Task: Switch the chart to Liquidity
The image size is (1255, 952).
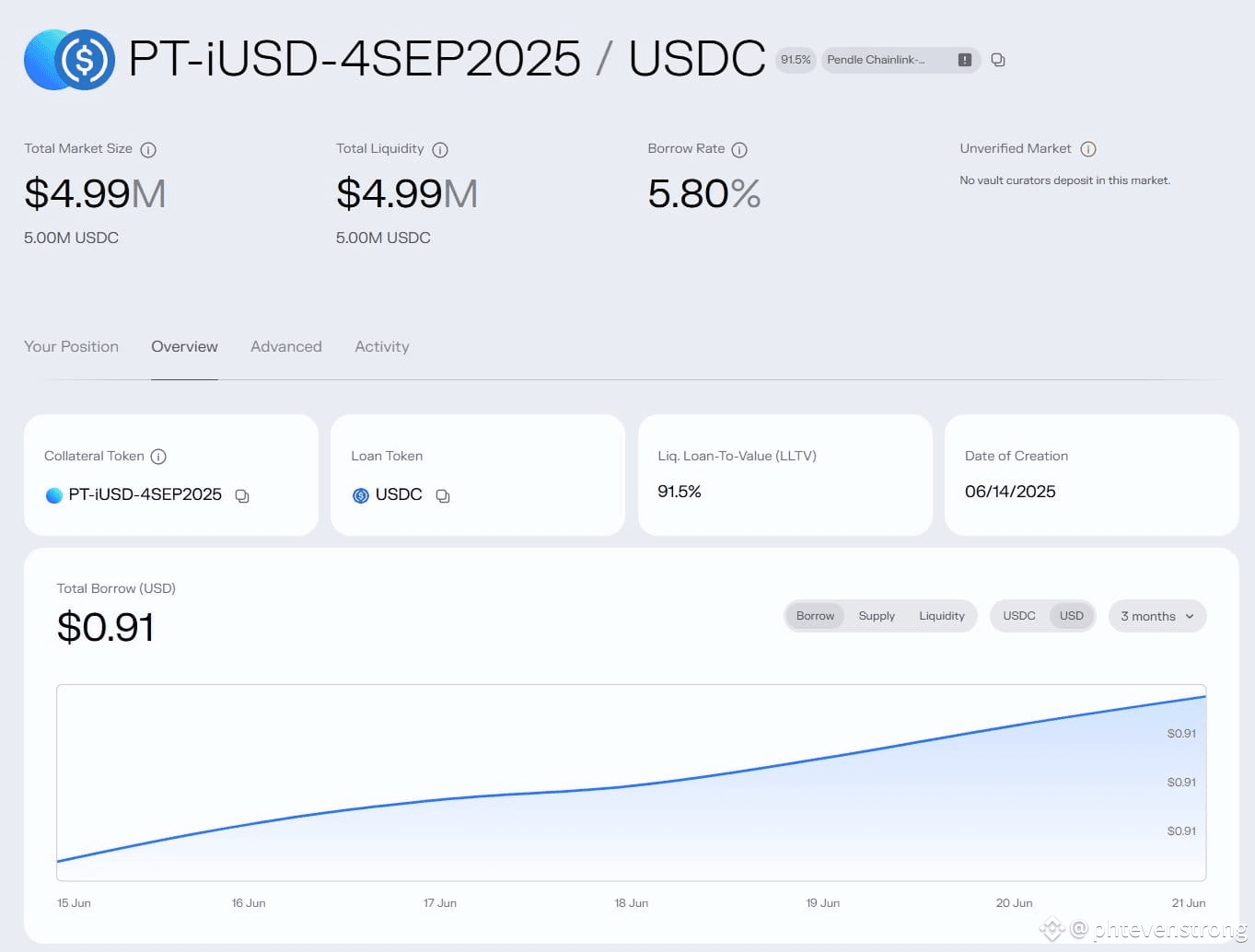Action: coord(941,616)
